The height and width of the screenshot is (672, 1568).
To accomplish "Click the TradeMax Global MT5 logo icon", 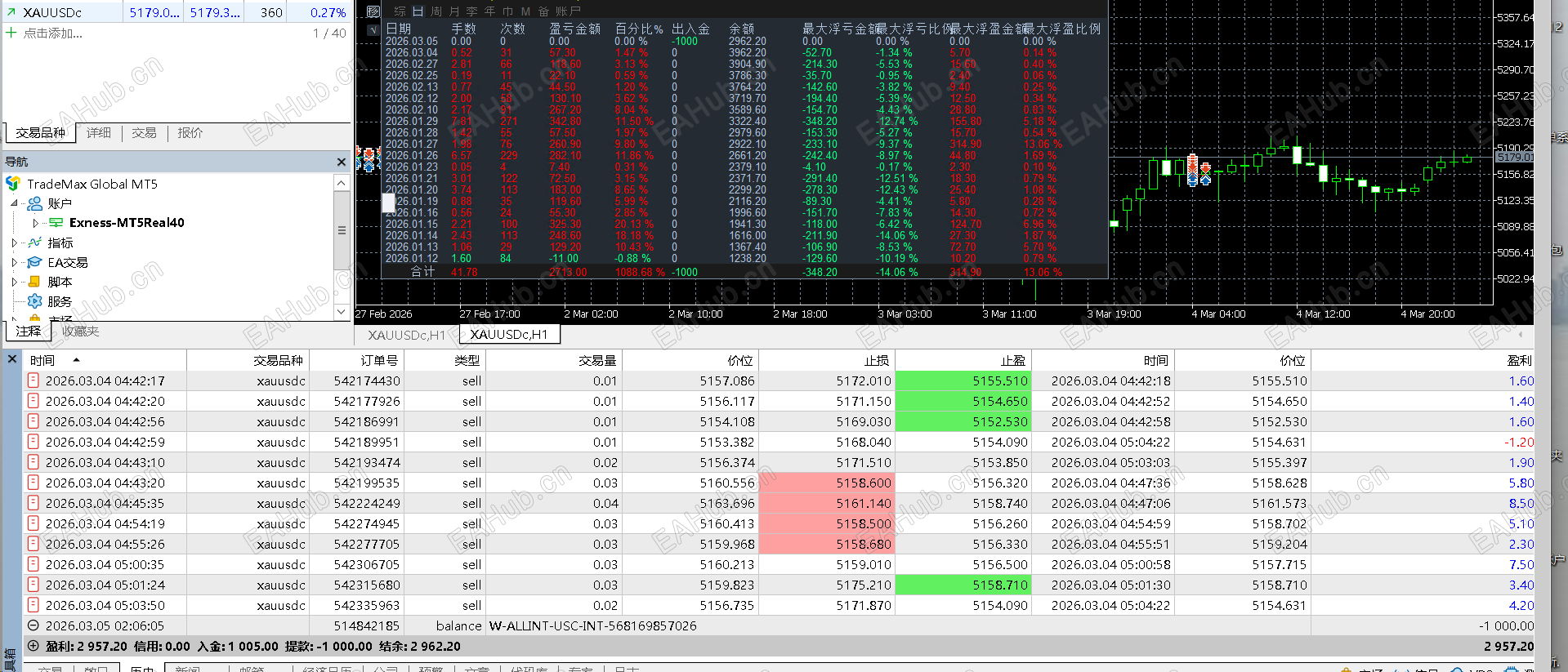I will [x=13, y=184].
